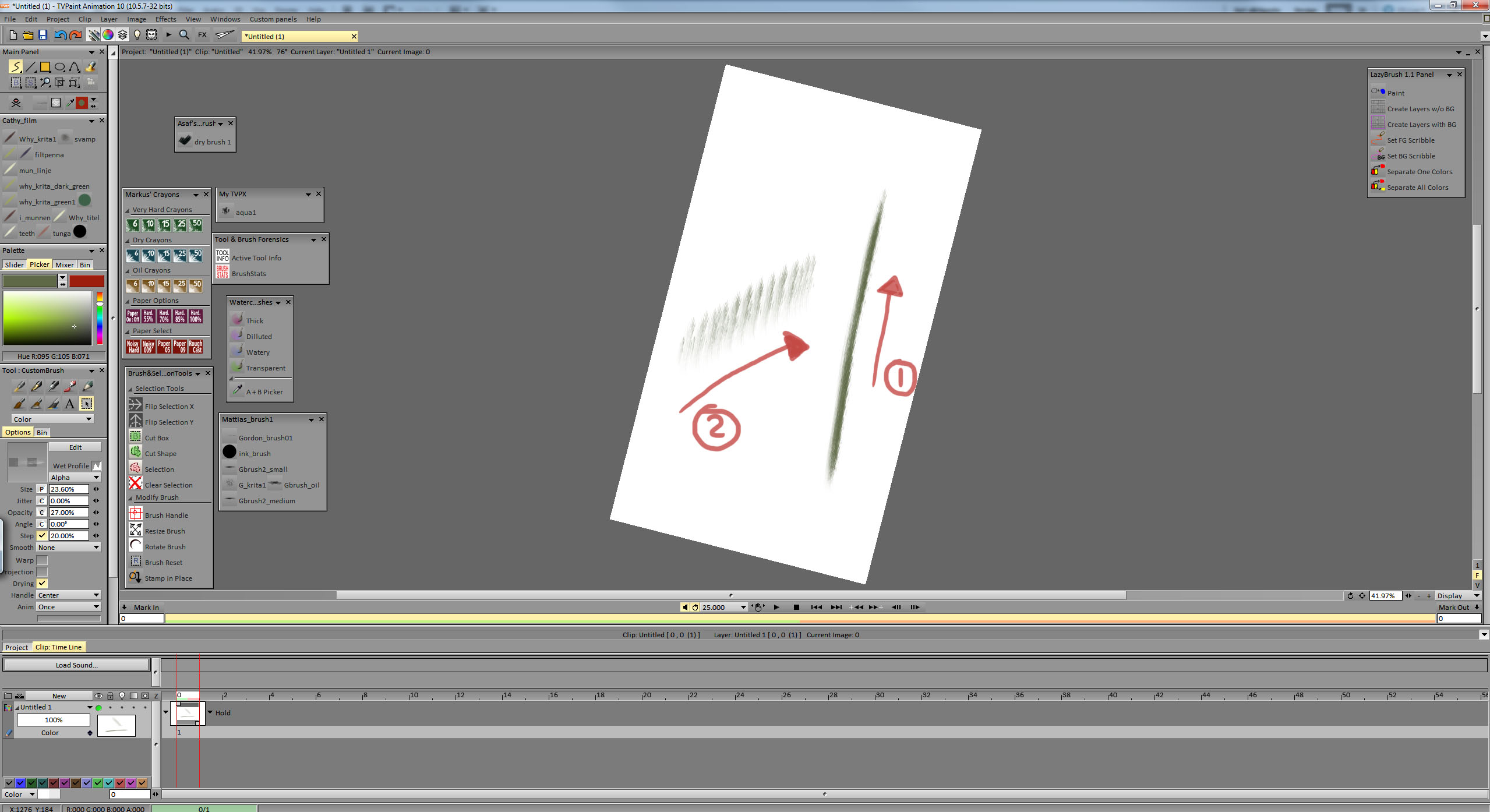Image resolution: width=1490 pixels, height=812 pixels.
Task: Click the Paint entry in LazyBrush panel
Action: click(1396, 93)
